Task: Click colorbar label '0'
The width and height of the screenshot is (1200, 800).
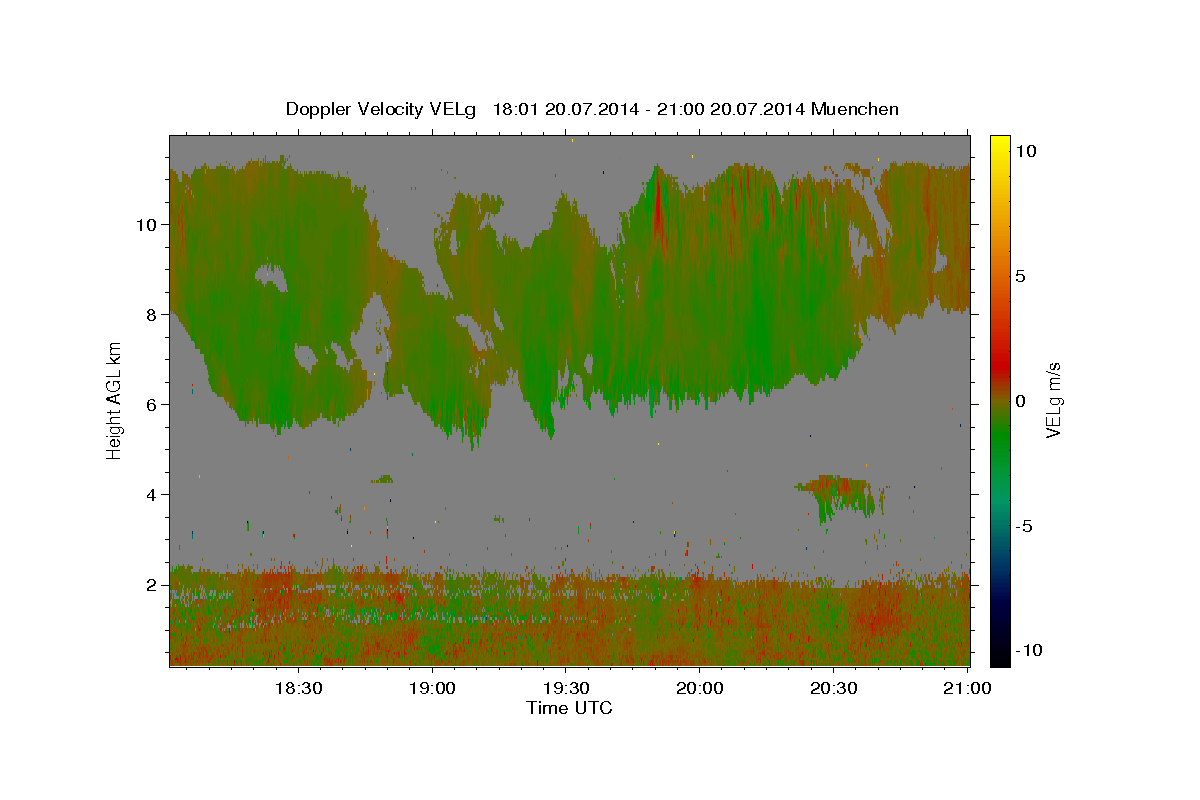Action: (x=1020, y=401)
